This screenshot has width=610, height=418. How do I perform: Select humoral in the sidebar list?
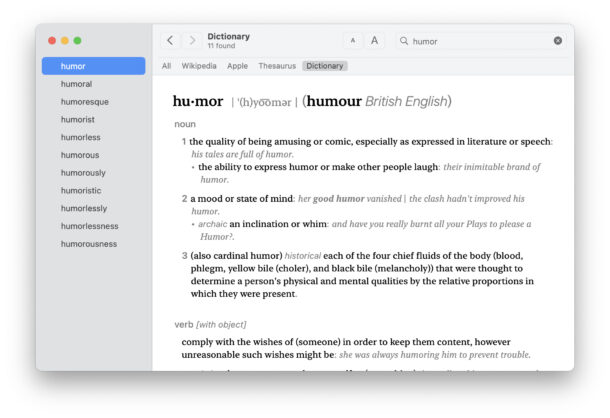76,84
